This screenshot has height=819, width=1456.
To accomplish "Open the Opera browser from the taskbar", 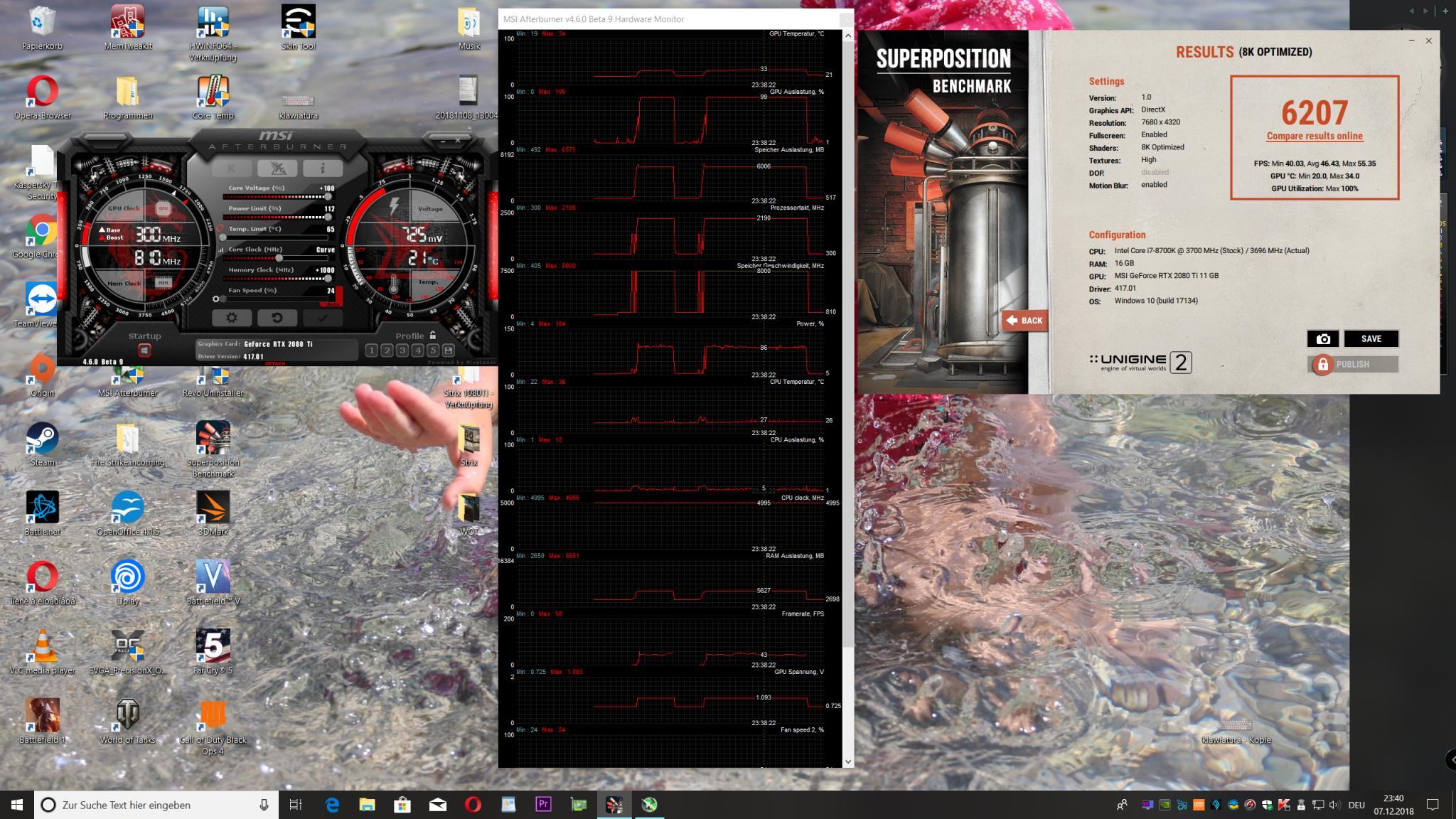I will pos(473,805).
